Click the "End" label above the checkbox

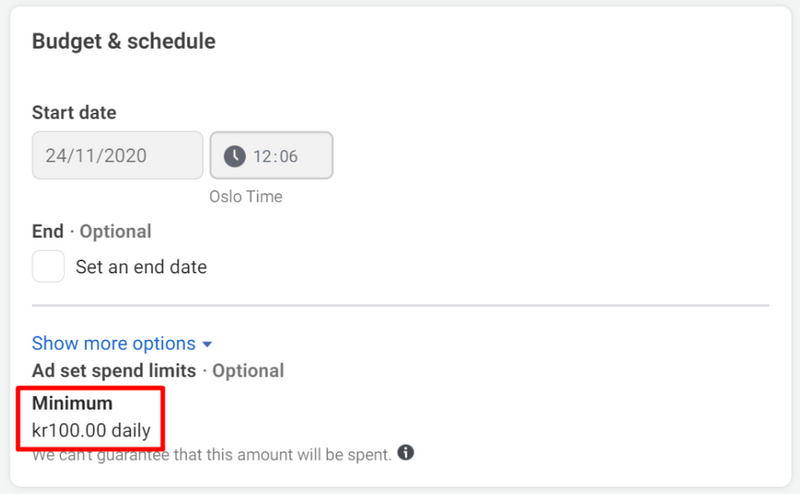48,231
